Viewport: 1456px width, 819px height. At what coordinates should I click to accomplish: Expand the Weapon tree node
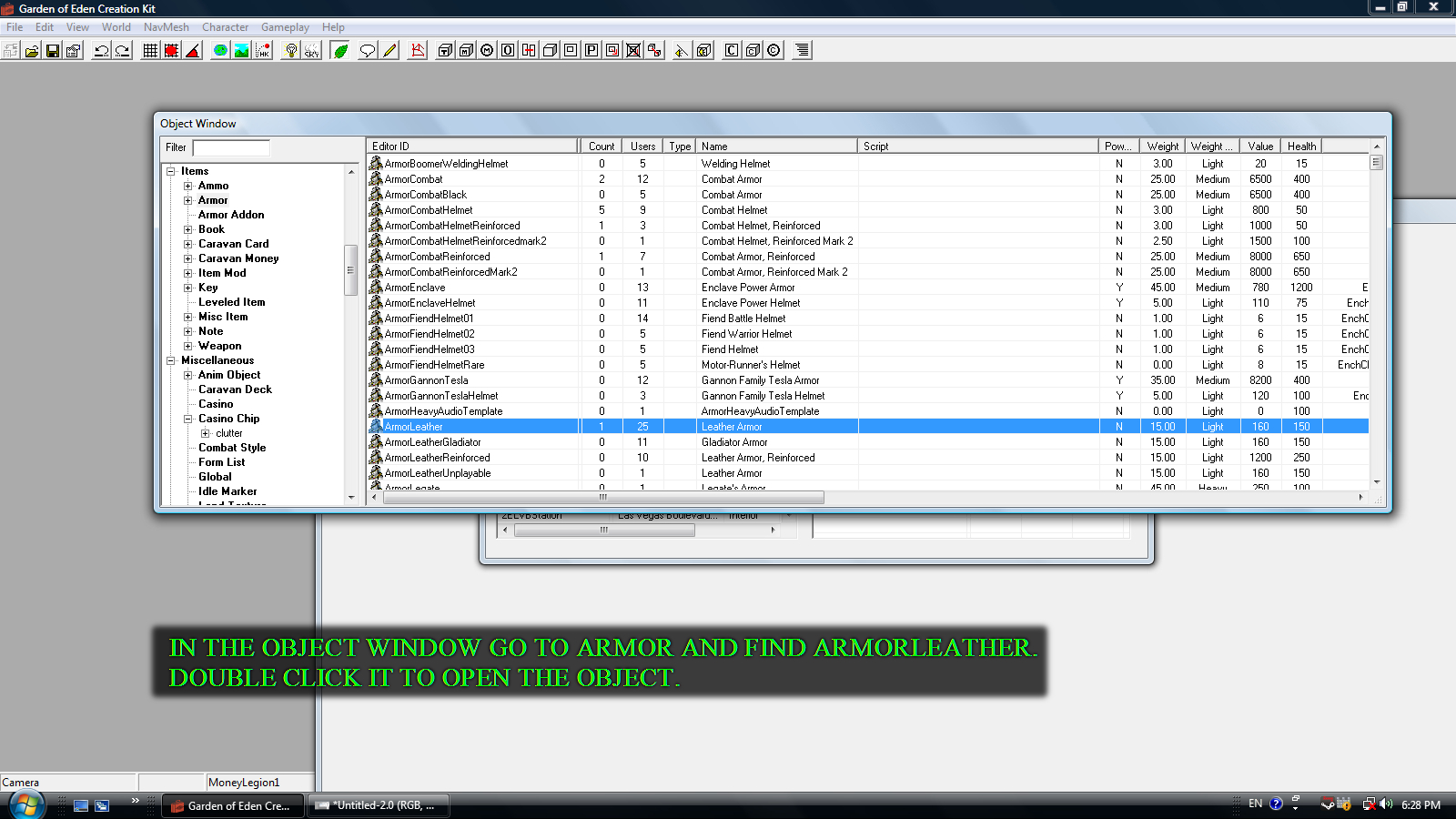[188, 346]
